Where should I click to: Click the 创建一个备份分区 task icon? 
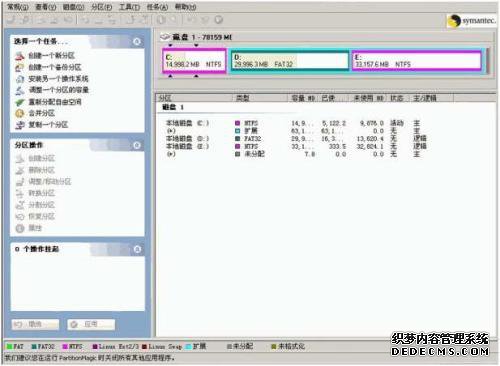20,67
